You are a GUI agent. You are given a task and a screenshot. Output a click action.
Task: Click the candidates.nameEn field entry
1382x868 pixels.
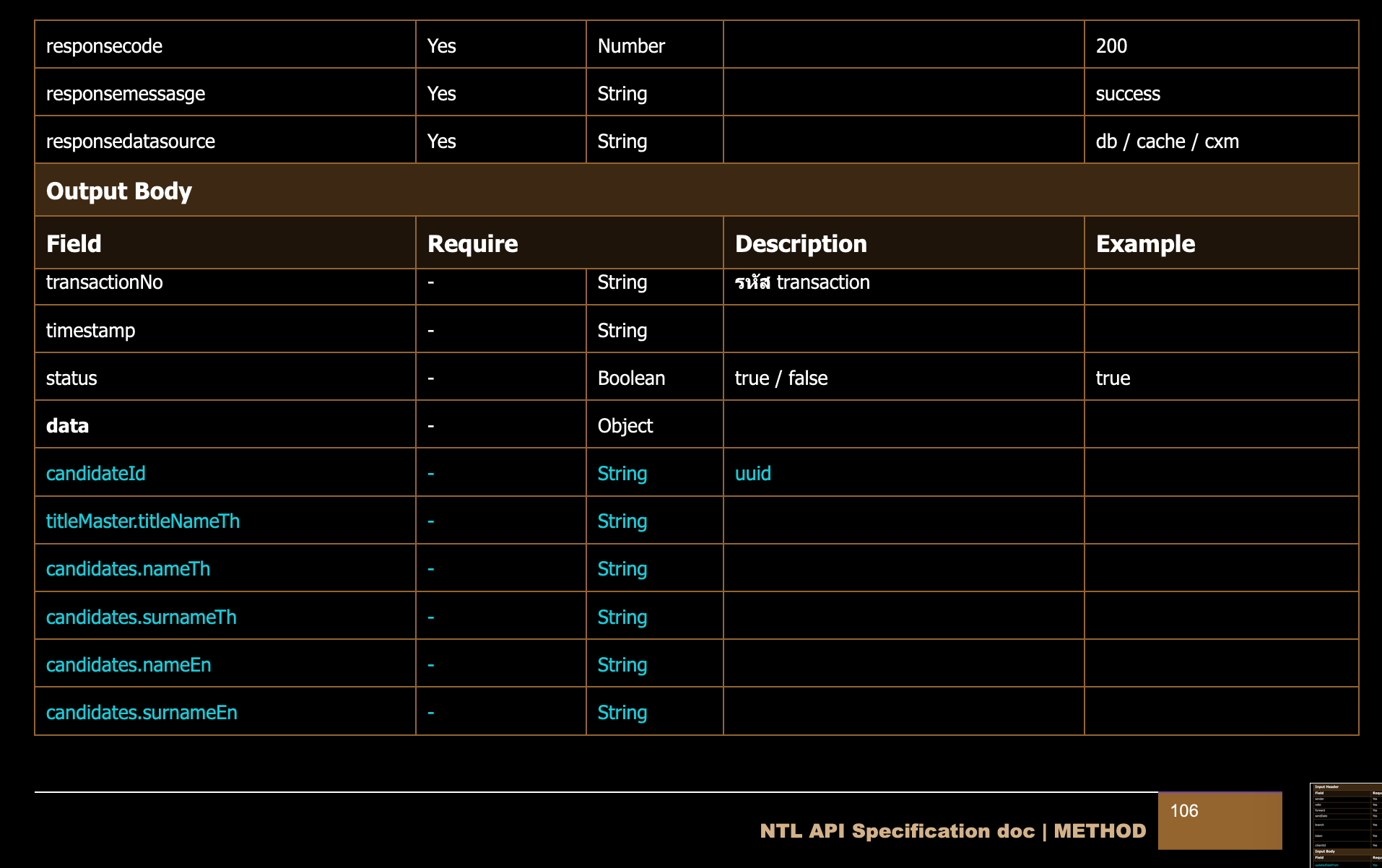pos(129,665)
